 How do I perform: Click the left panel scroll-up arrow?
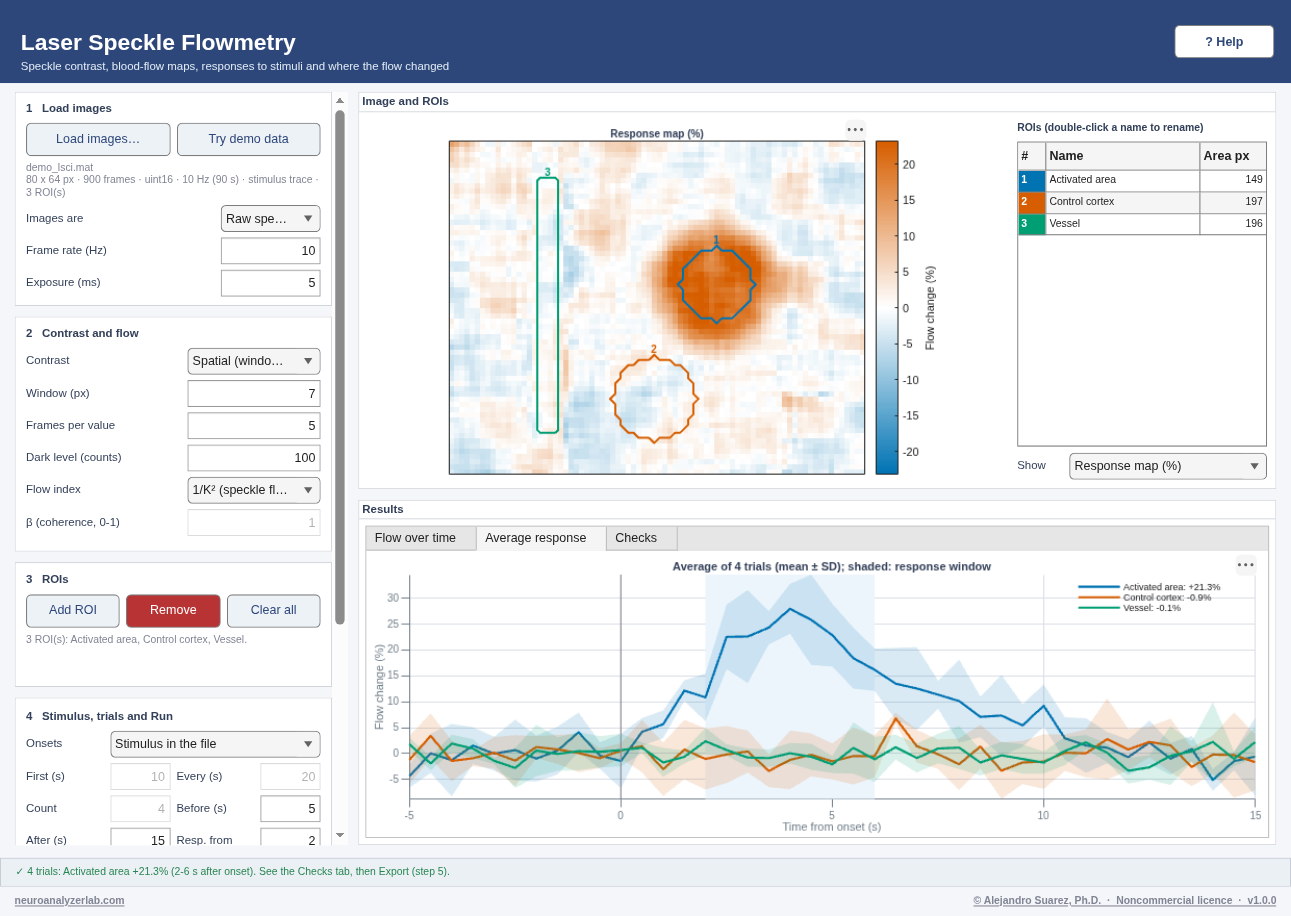pyautogui.click(x=340, y=100)
